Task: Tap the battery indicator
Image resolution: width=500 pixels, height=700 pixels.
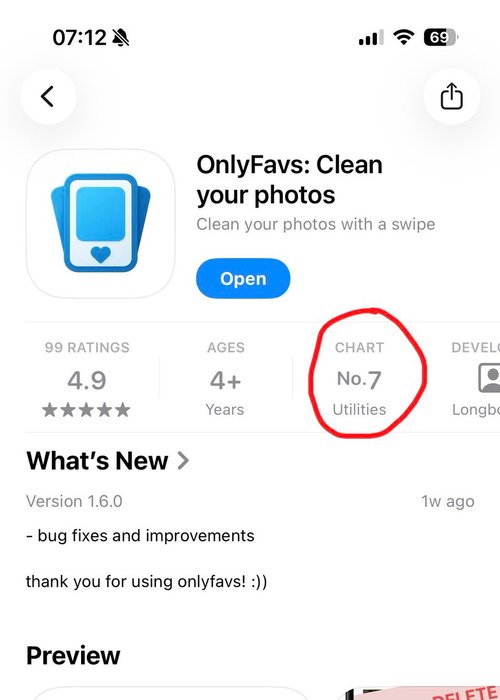Action: 441,38
